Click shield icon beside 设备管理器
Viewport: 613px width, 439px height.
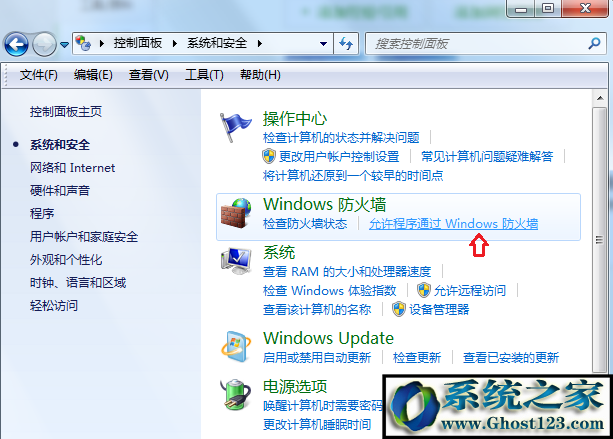399,309
